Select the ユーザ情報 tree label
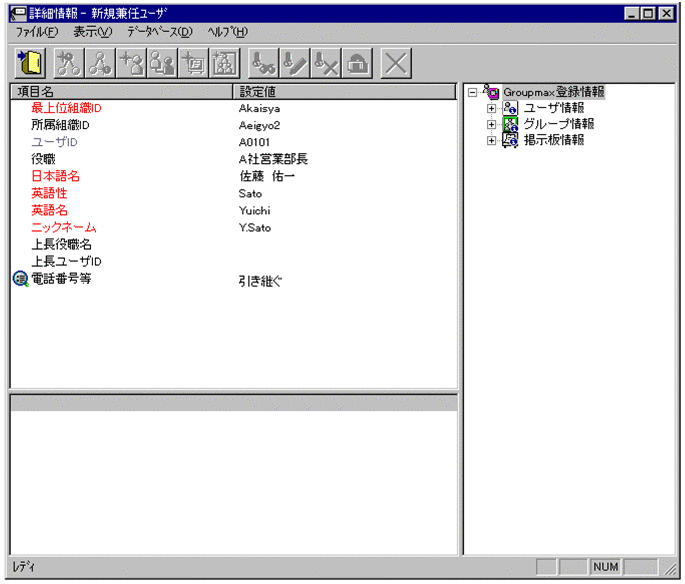This screenshot has width=685, height=584. click(x=554, y=108)
